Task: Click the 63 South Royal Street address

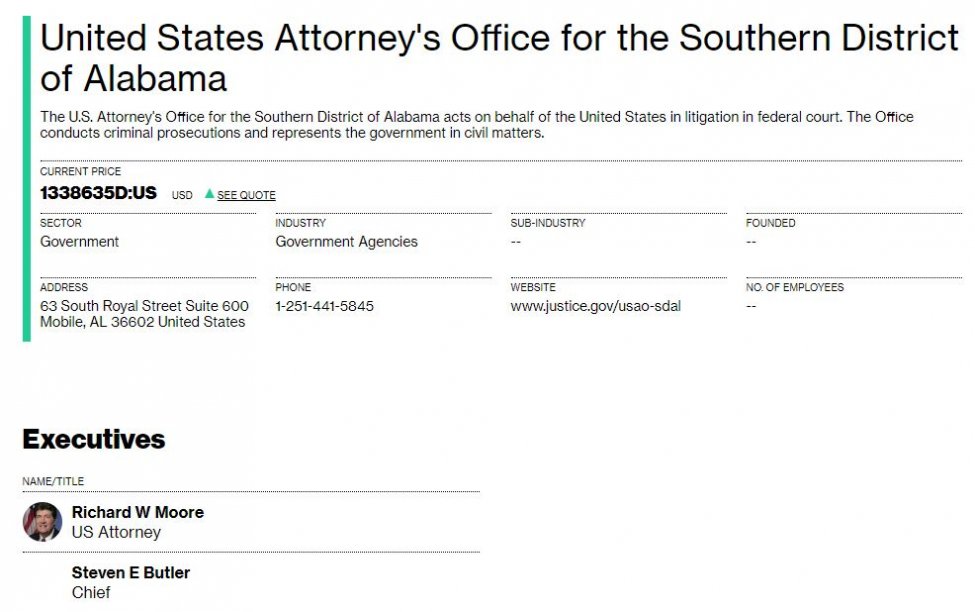Action: (x=144, y=314)
